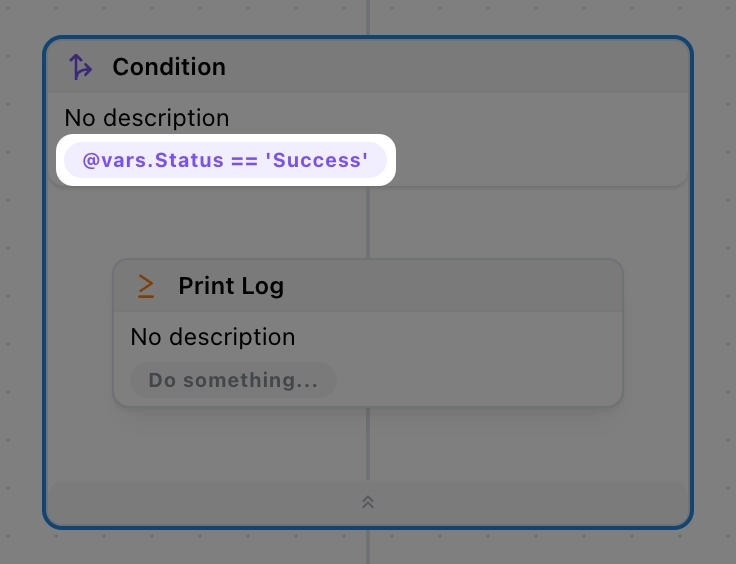The width and height of the screenshot is (736, 564).
Task: Click the 'Do something...' message pill
Action: tap(233, 380)
